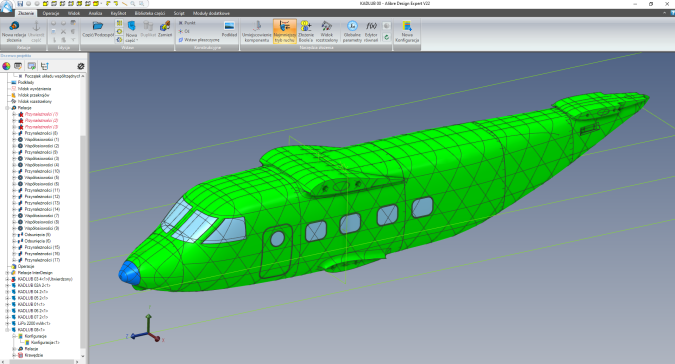Select Widok przekrojów in the tree

click(x=34, y=95)
